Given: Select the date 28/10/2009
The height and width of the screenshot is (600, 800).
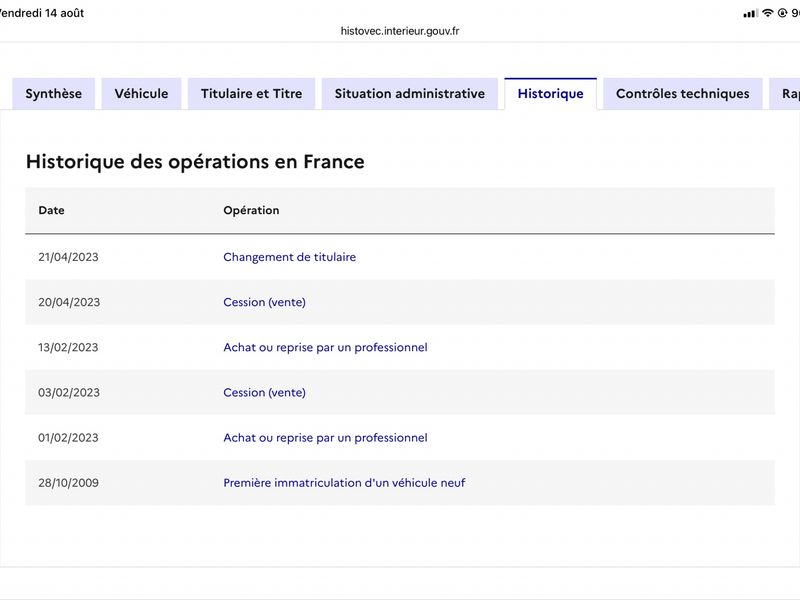Looking at the screenshot, I should [x=68, y=483].
